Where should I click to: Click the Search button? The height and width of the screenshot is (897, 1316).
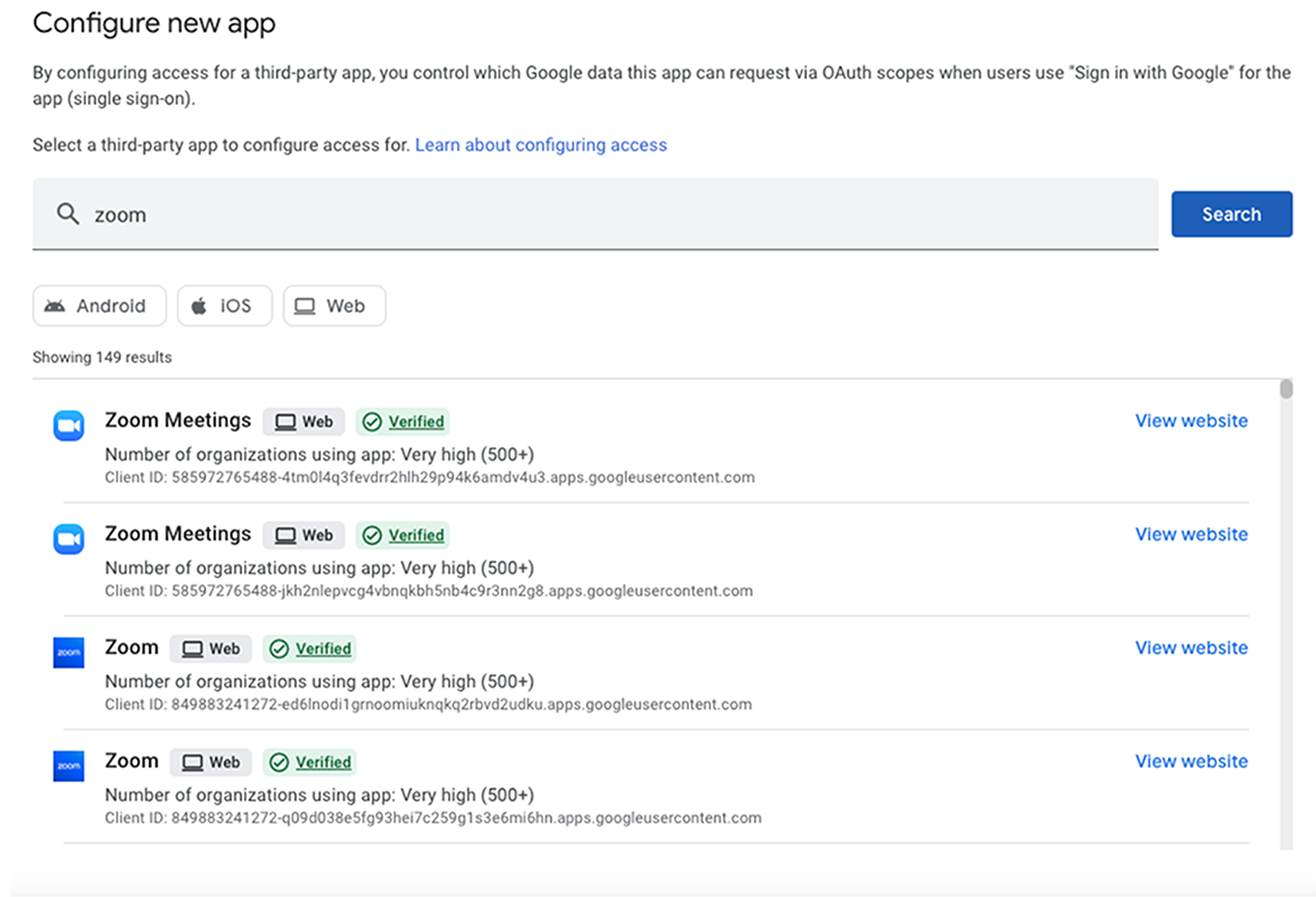coord(1231,214)
